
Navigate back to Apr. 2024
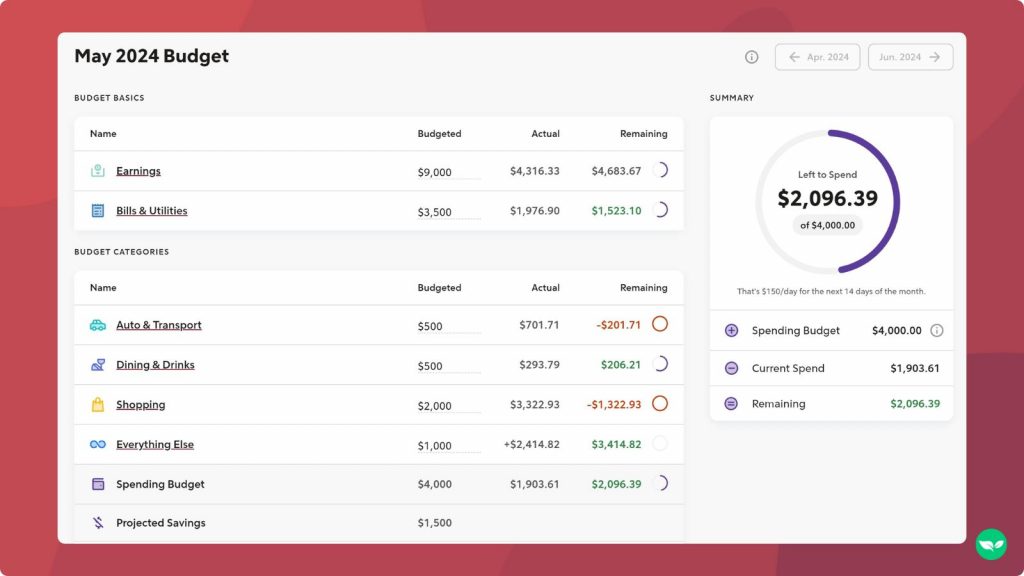(817, 57)
